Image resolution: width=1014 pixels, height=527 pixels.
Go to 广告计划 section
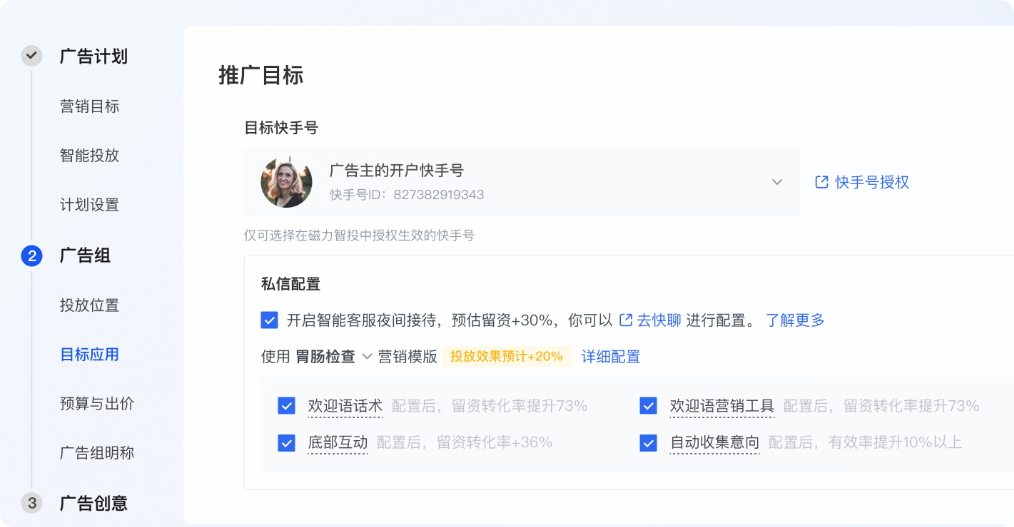click(94, 56)
